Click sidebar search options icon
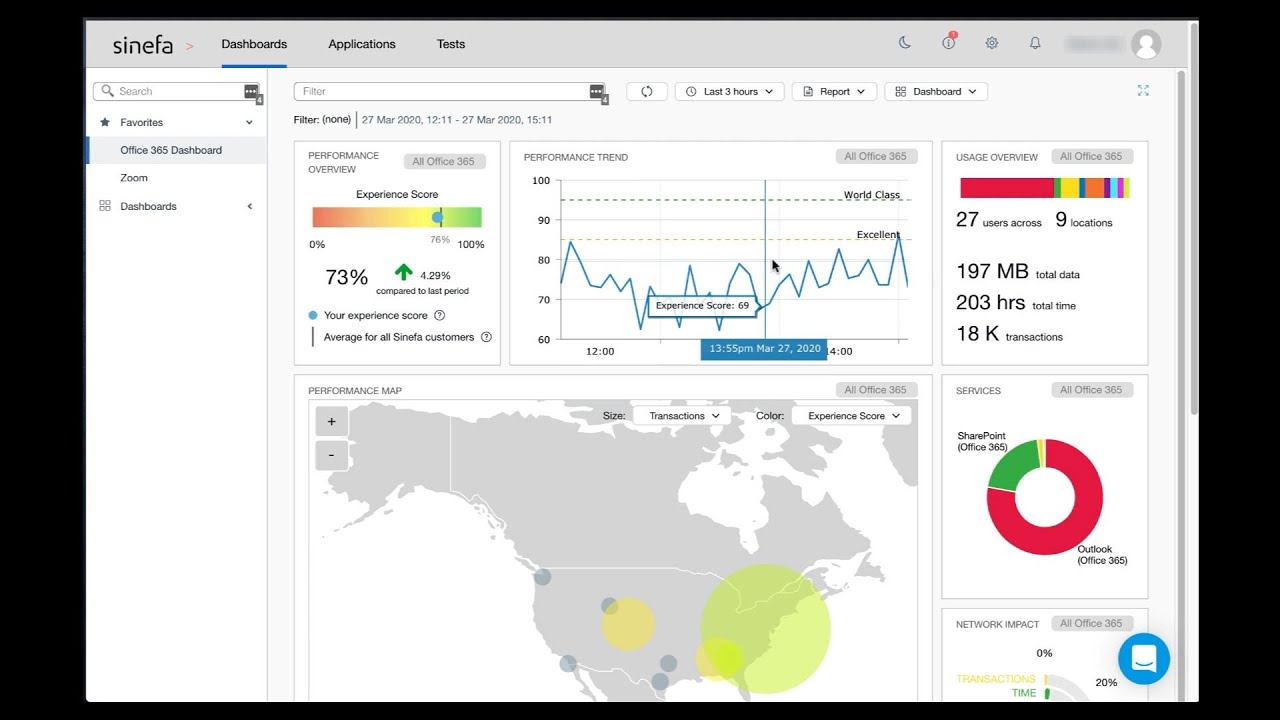1280x720 pixels. 252,92
